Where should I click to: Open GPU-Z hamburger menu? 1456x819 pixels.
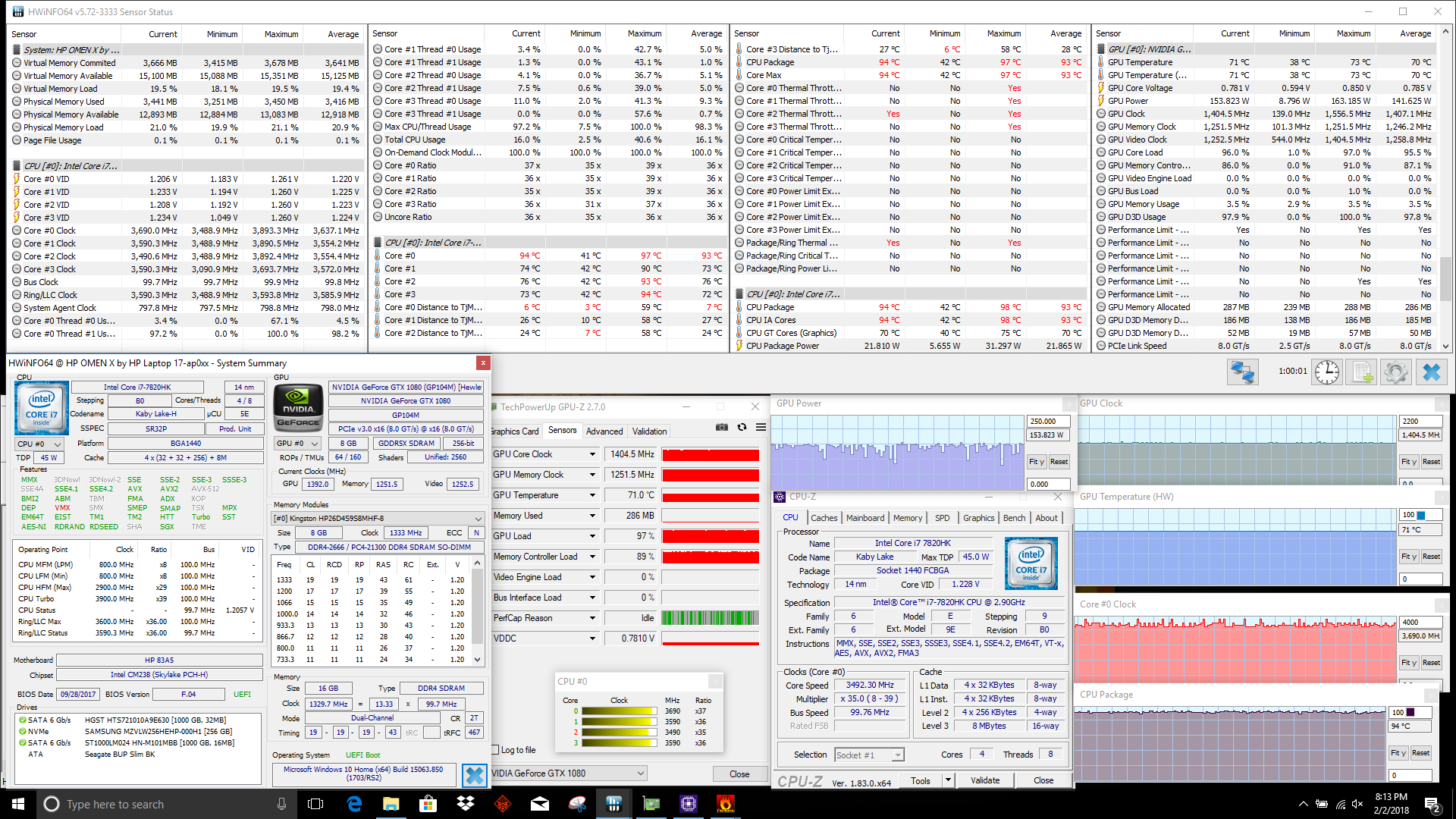click(761, 428)
